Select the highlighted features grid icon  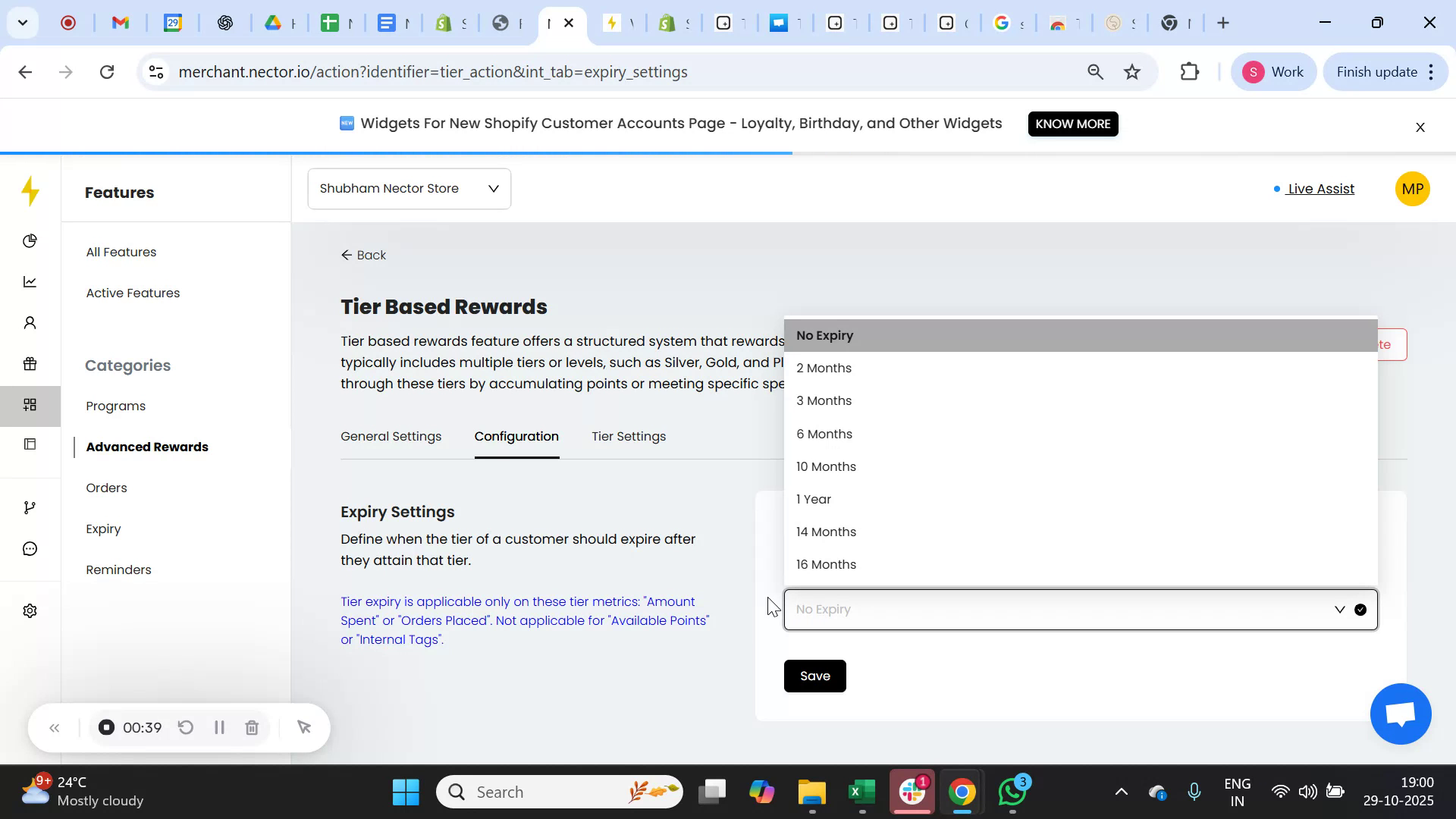30,406
